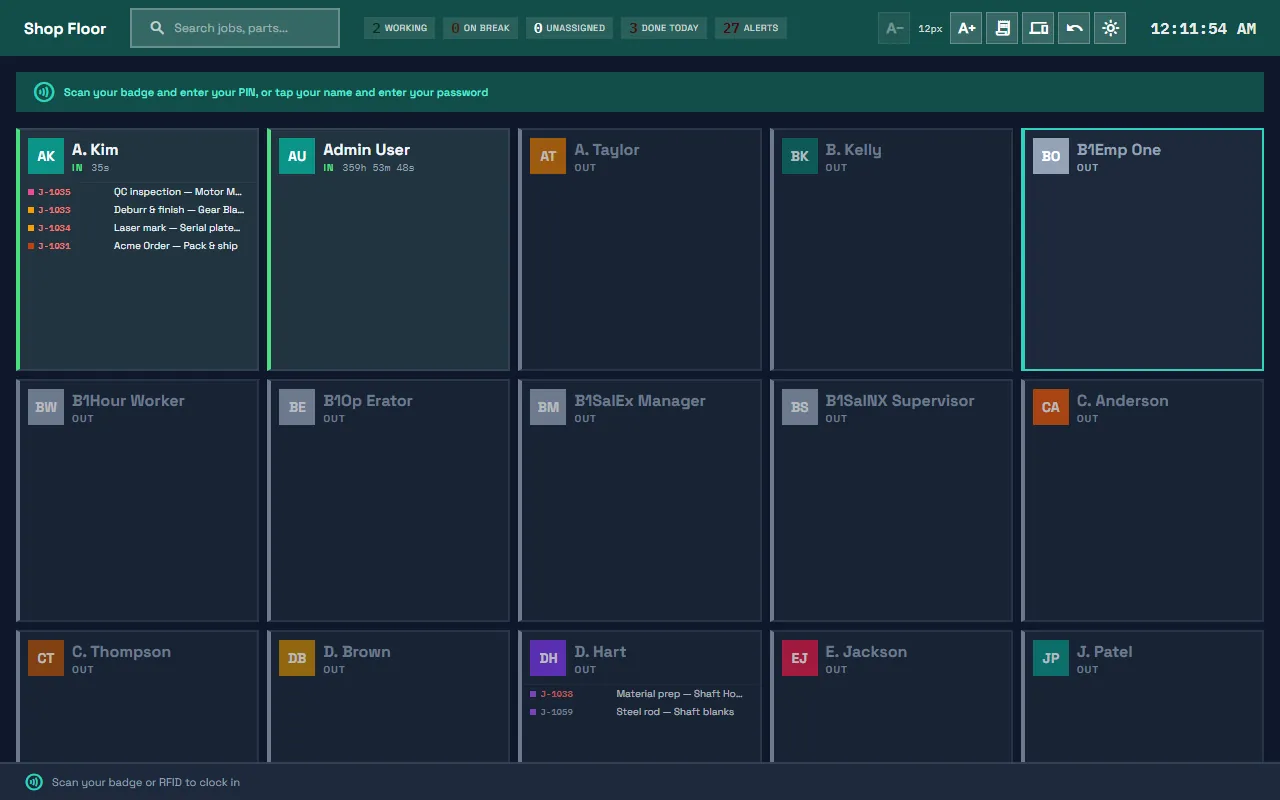Select the B1Op Erator name

click(x=367, y=401)
